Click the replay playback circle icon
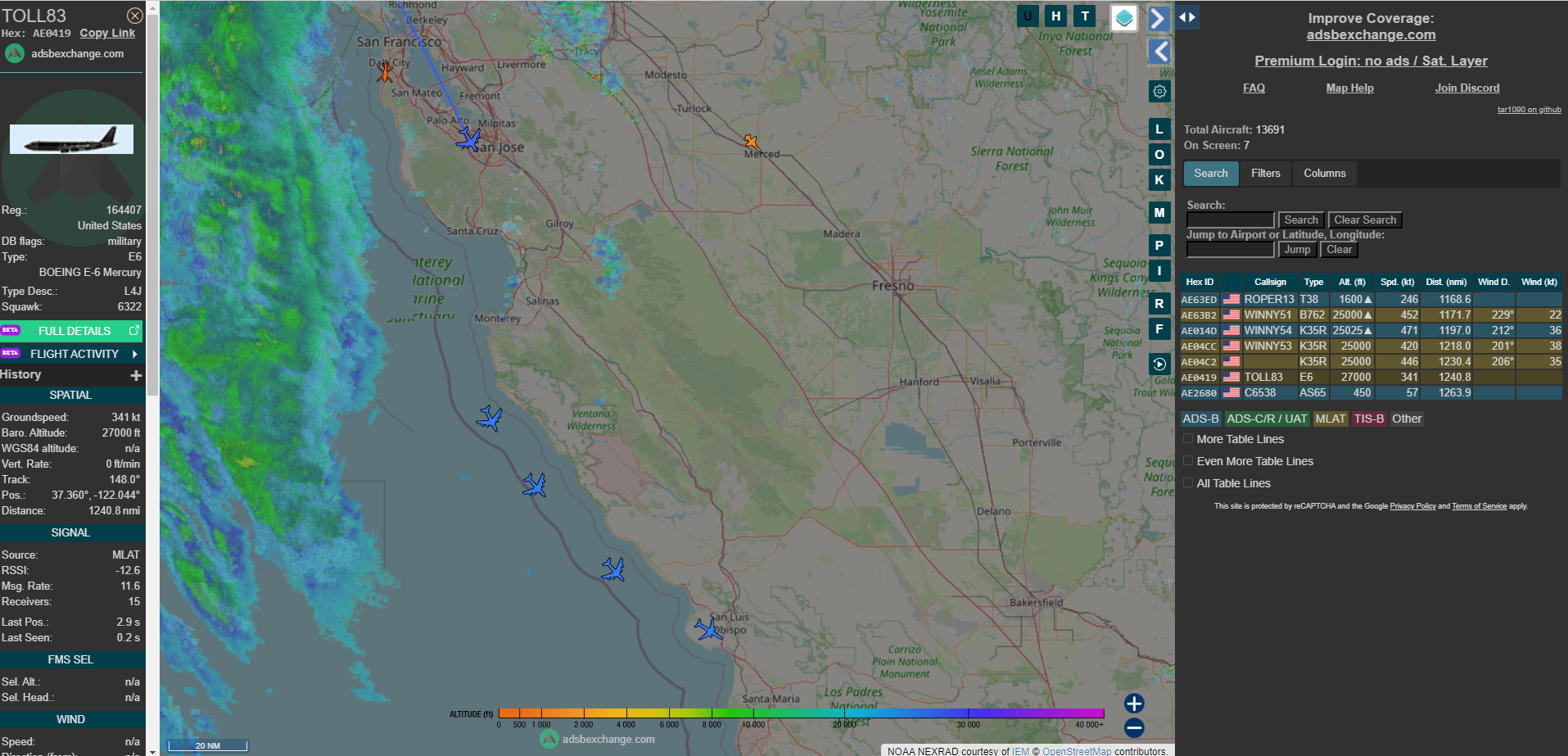This screenshot has height=756, width=1568. click(1159, 364)
